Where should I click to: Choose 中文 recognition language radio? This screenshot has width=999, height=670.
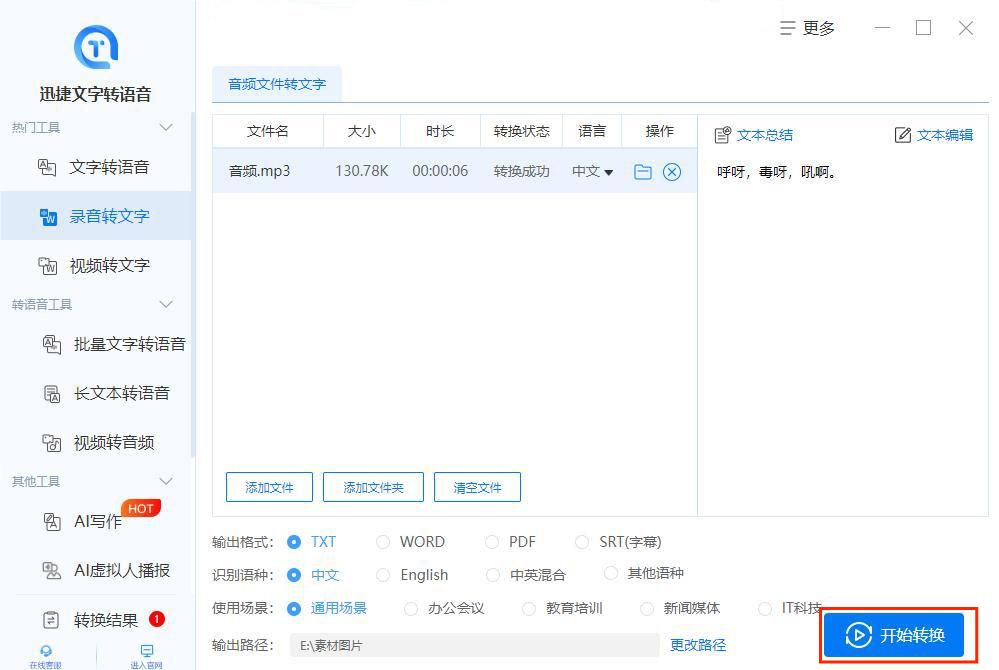[x=294, y=575]
